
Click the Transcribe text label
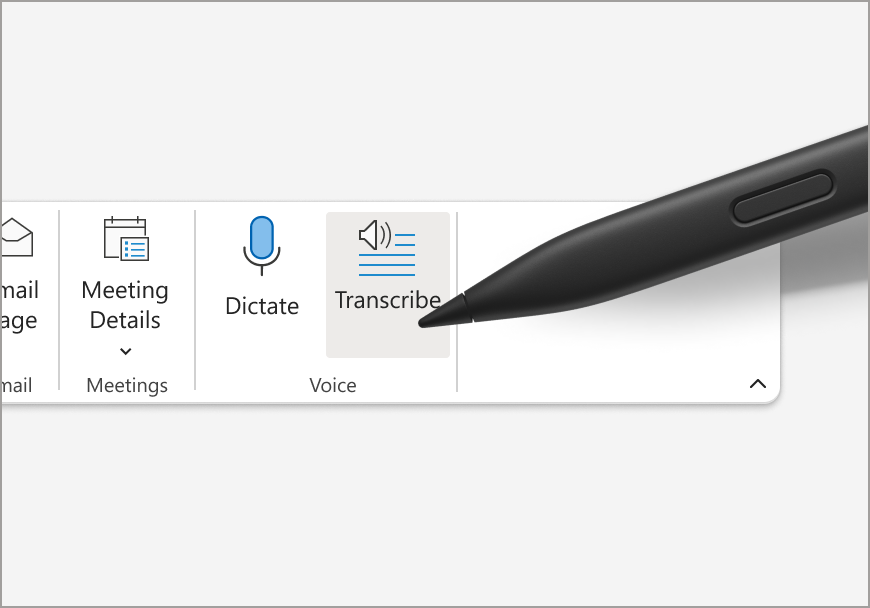pyautogui.click(x=387, y=300)
